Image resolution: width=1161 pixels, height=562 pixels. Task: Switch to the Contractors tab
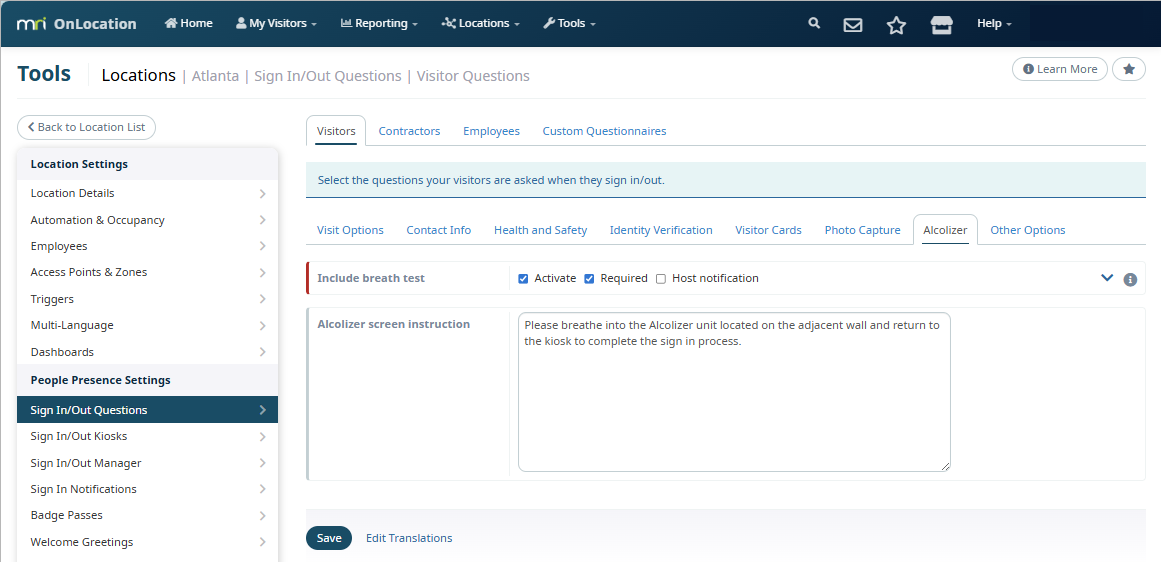pos(409,131)
